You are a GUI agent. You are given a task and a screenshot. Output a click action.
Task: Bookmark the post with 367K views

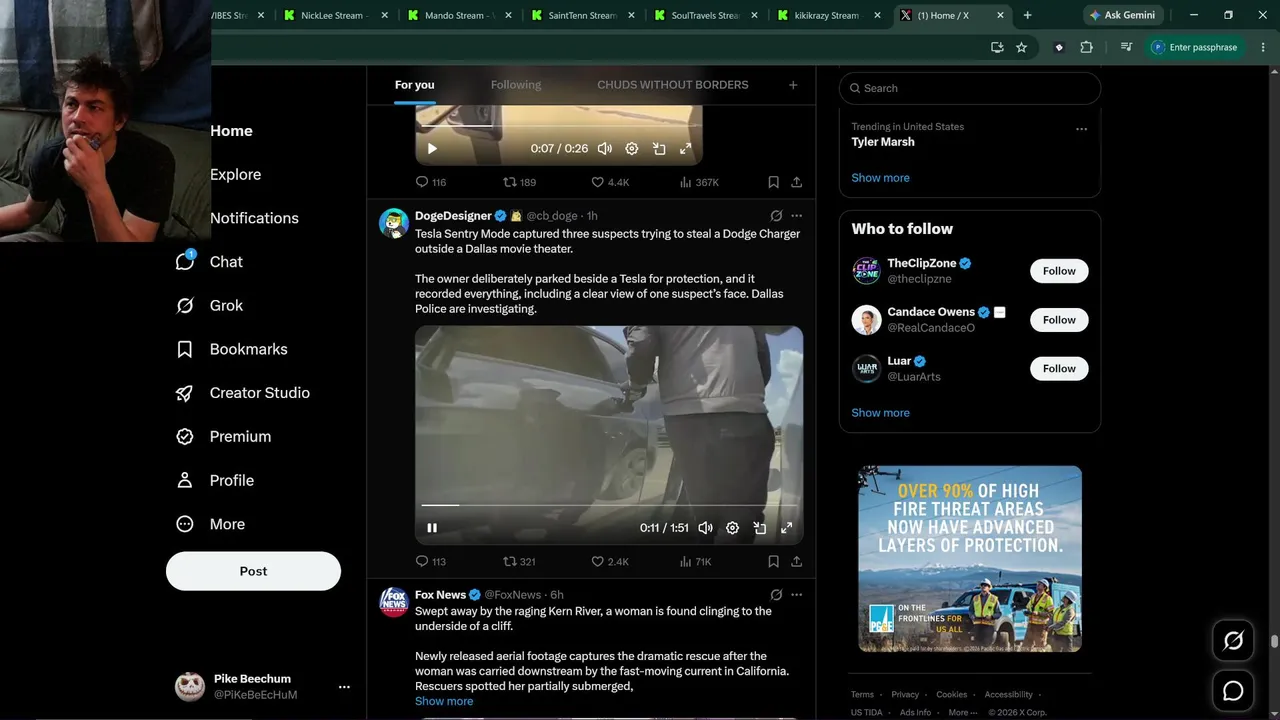coord(773,182)
